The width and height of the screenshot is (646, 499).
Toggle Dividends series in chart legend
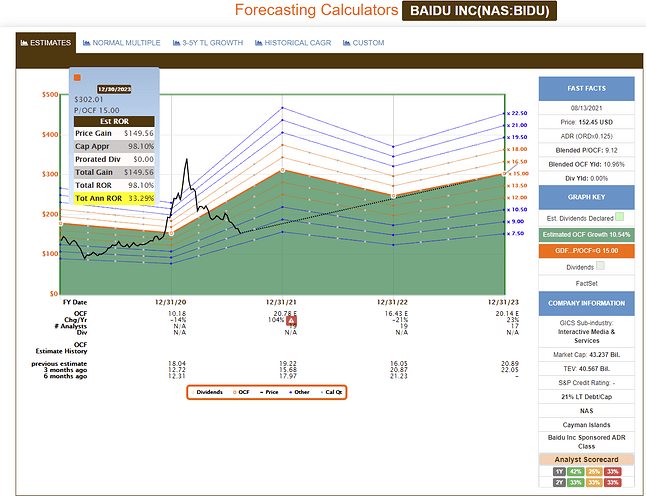(207, 392)
